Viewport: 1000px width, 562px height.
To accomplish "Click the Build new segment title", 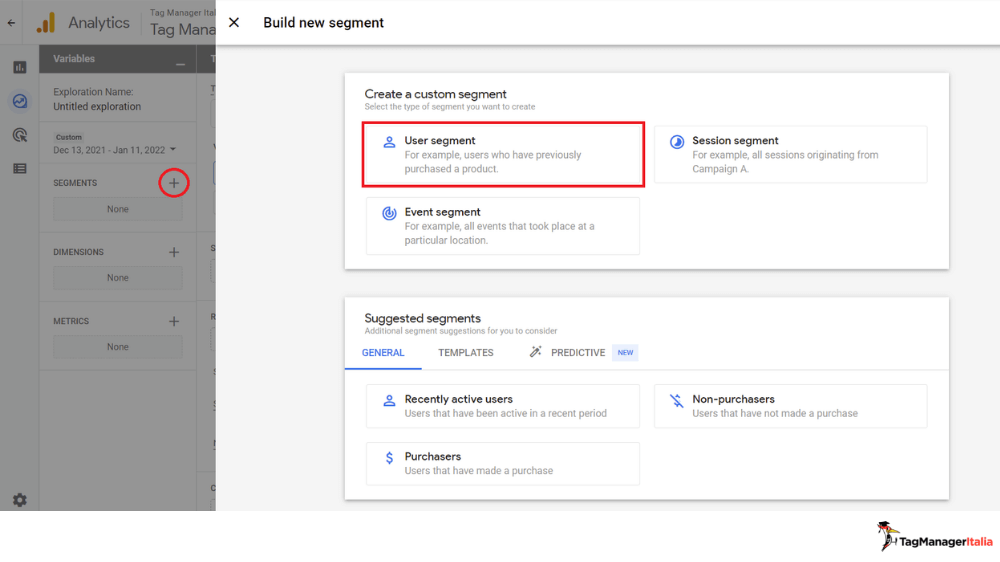I will (x=323, y=22).
